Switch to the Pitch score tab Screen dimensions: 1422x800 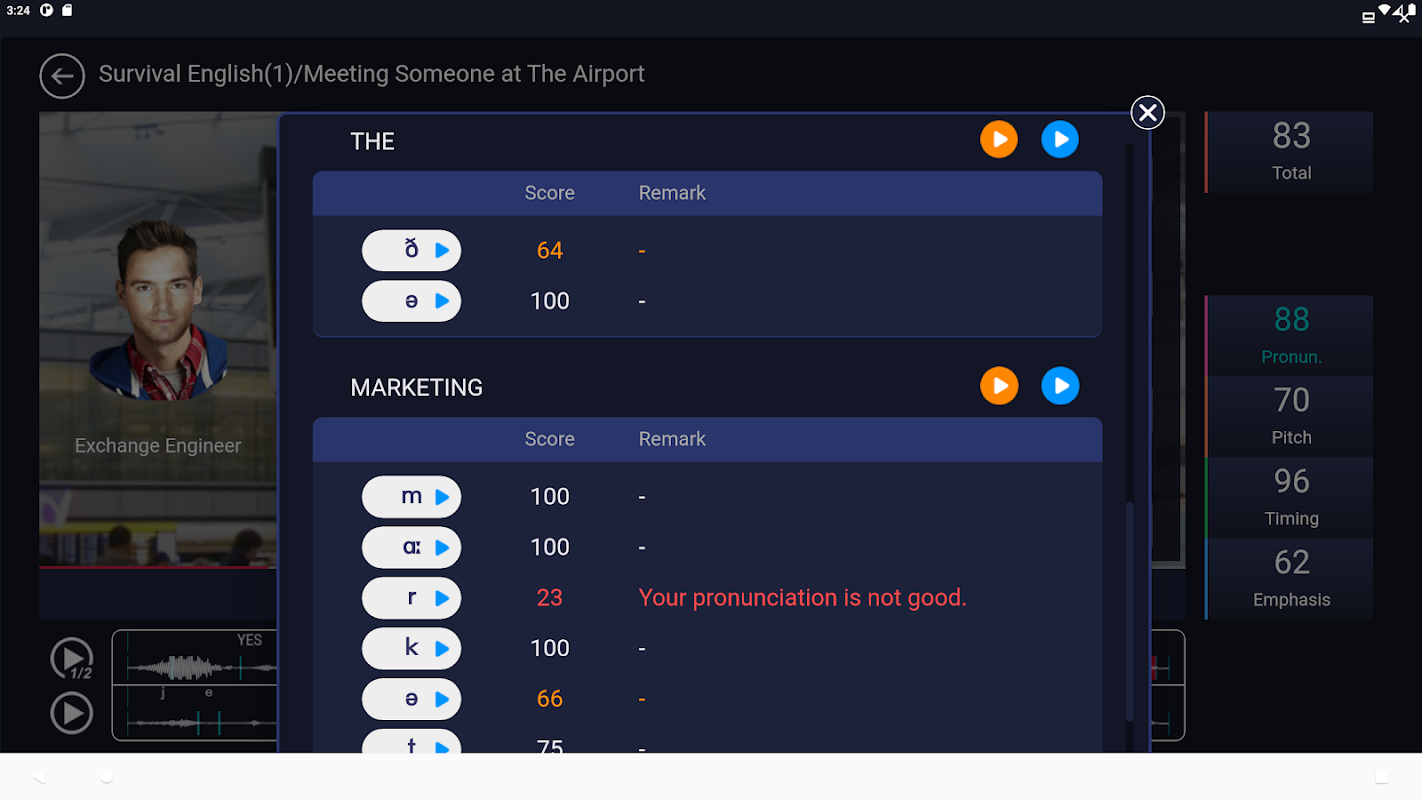point(1290,416)
